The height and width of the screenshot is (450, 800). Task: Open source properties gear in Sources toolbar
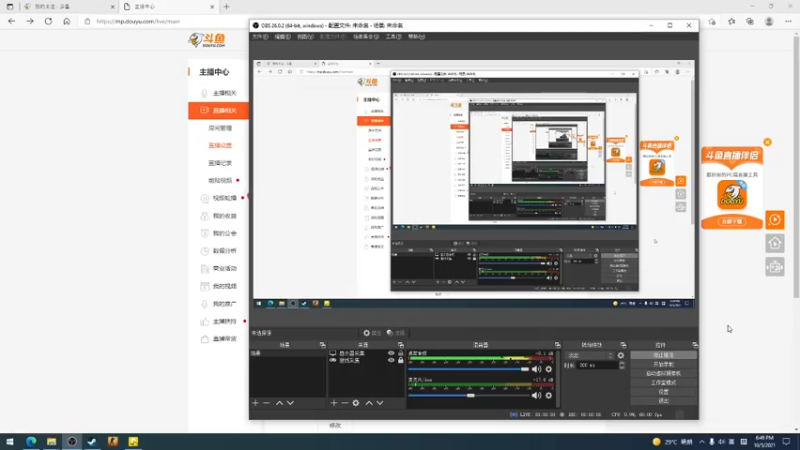(356, 403)
